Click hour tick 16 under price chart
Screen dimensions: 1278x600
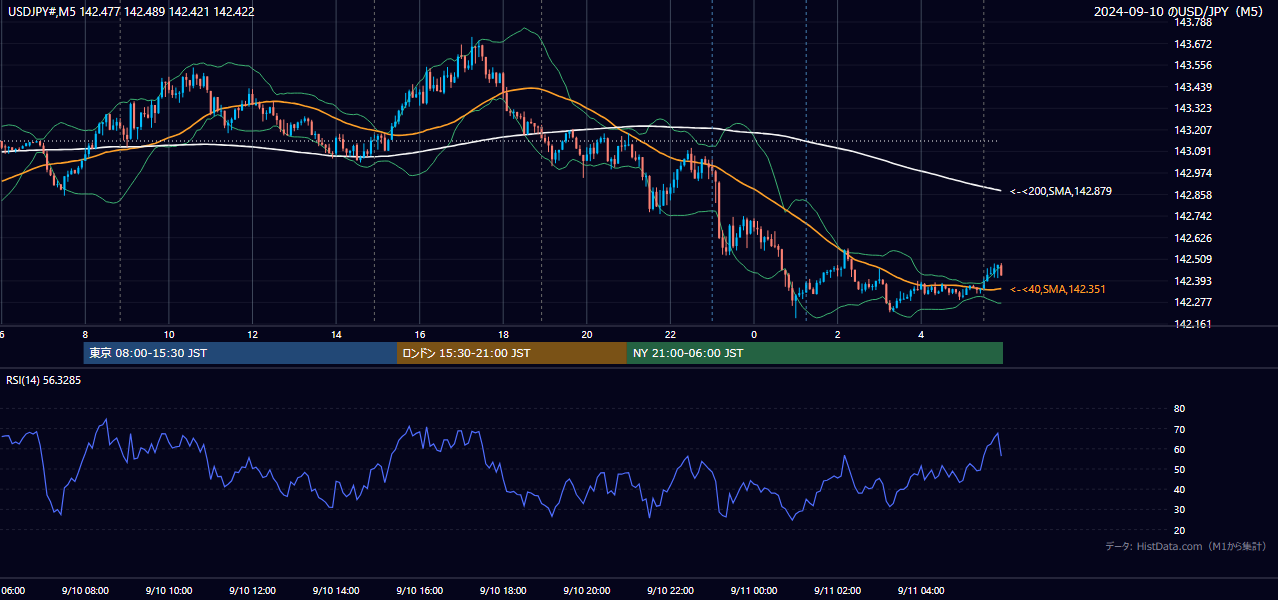[x=420, y=334]
